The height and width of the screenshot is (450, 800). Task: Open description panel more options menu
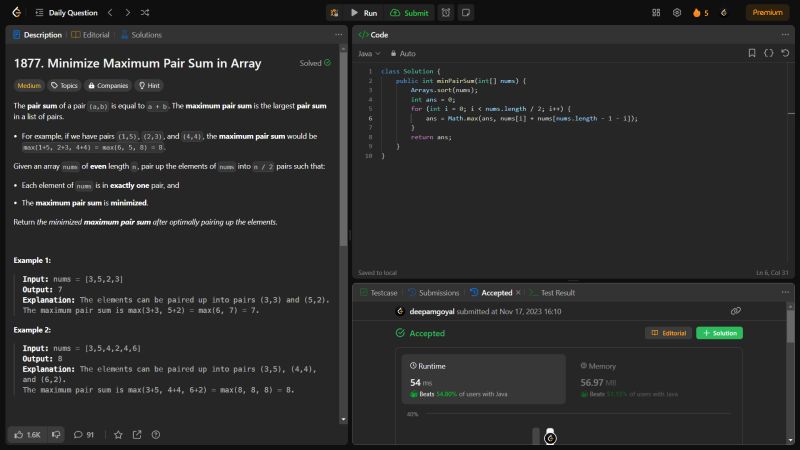pyautogui.click(x=339, y=35)
